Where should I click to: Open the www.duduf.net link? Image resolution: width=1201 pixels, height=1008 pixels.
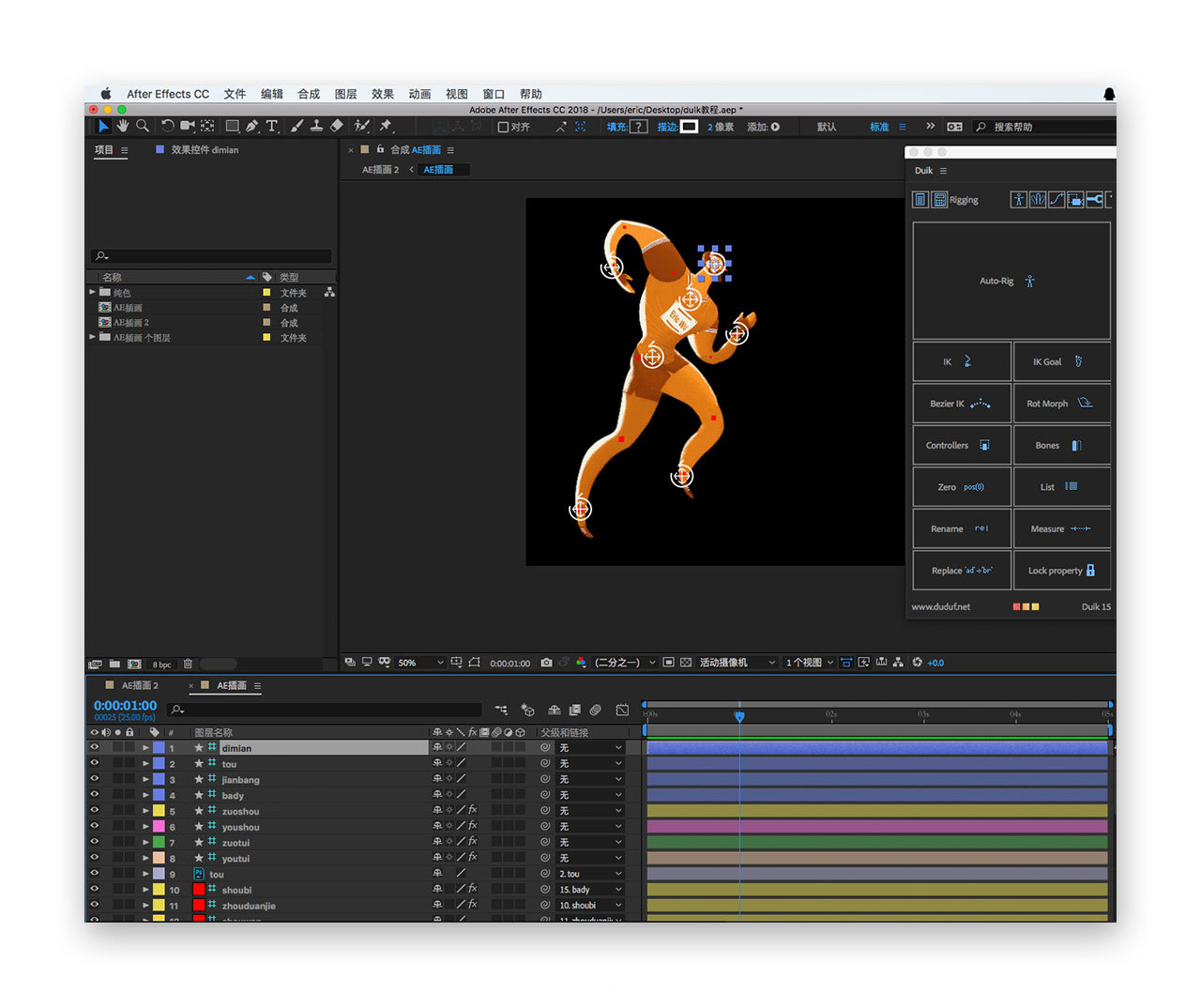click(x=941, y=607)
